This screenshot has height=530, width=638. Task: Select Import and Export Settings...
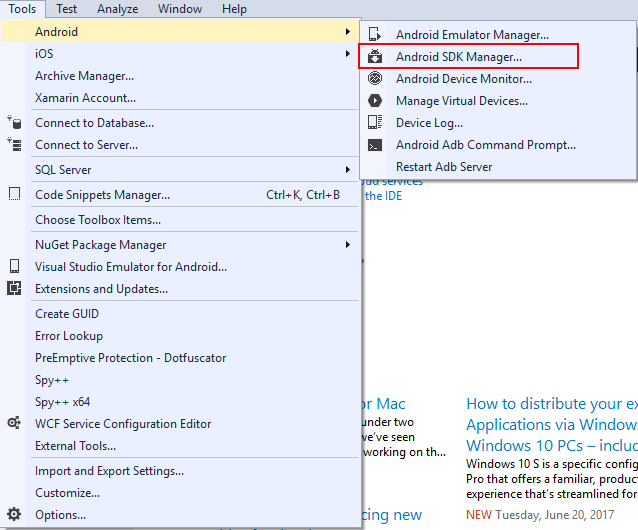pyautogui.click(x=180, y=471)
